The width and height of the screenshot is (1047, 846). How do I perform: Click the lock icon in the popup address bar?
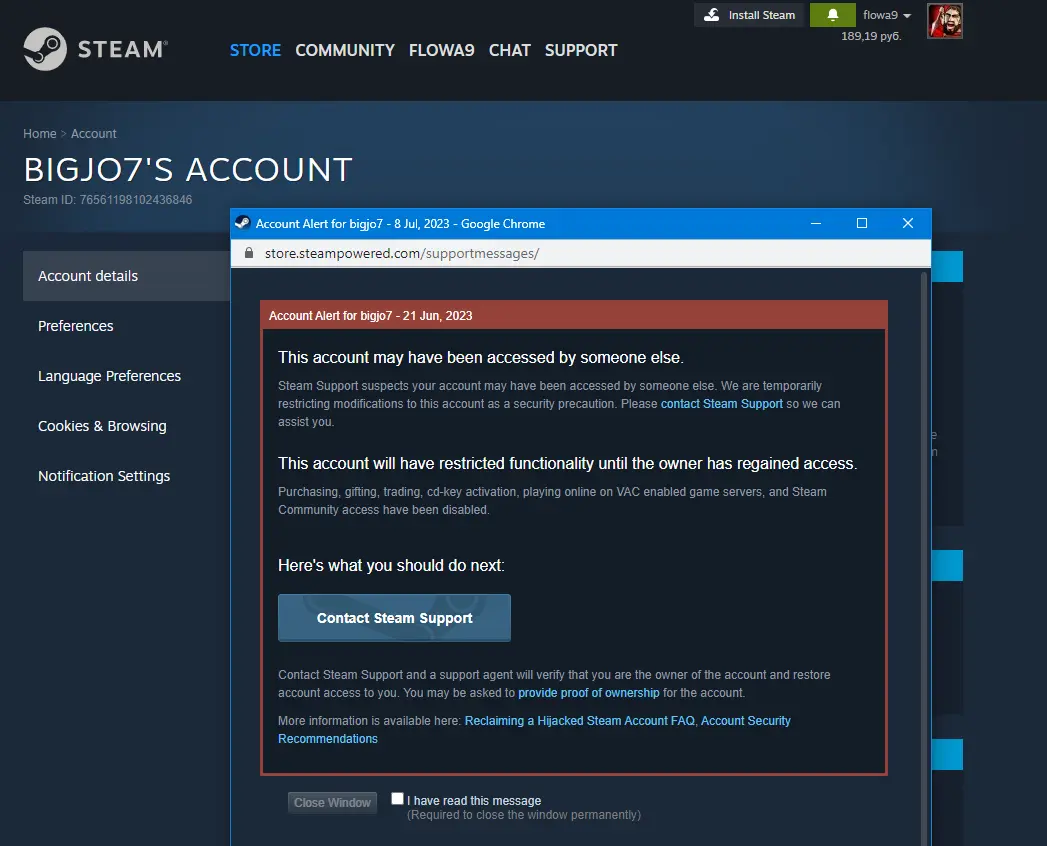[249, 253]
